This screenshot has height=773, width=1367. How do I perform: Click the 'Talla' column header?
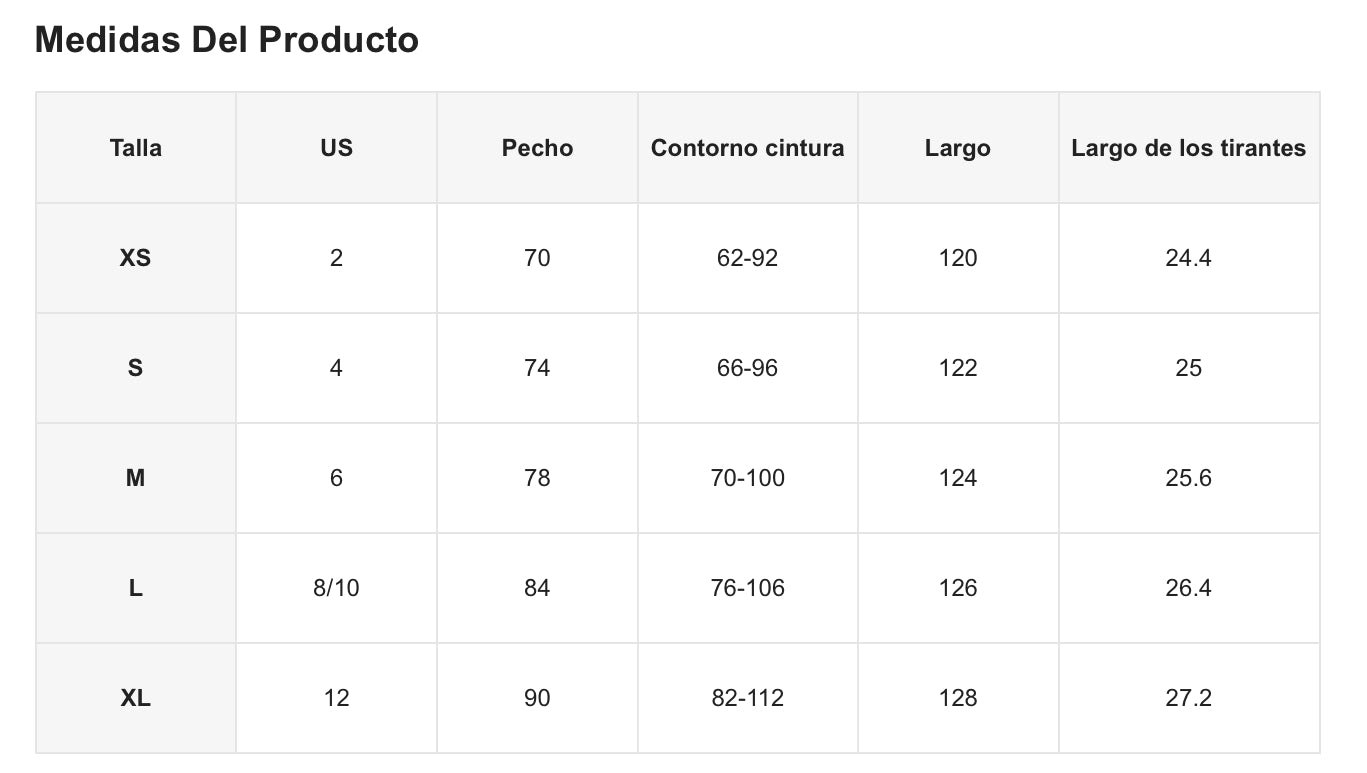[x=136, y=148]
